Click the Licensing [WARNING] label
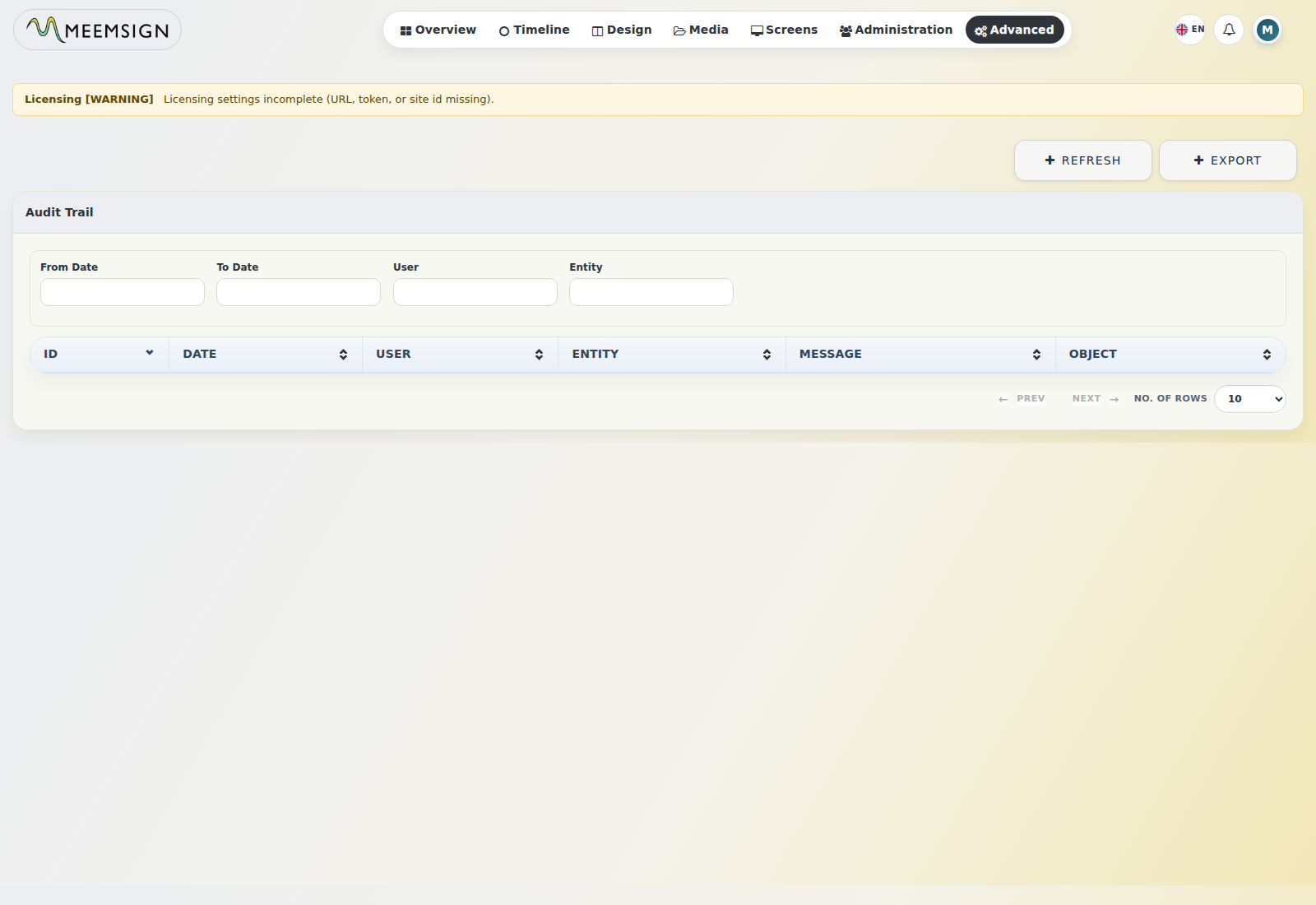Screen dimensions: 1316x905 pos(89,100)
